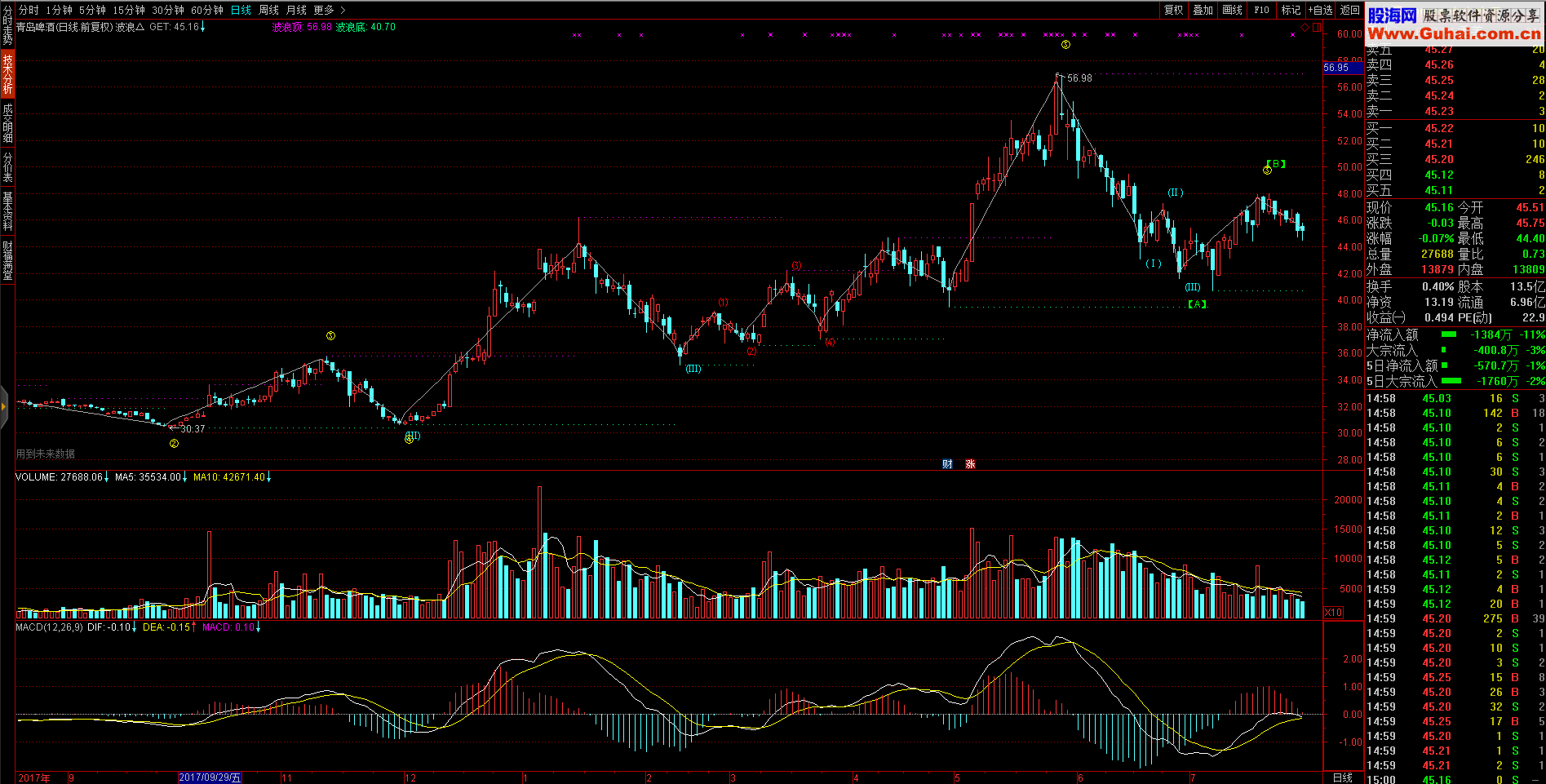Click the 标记 mark button
Screen dimensions: 1546x784
(1291, 10)
